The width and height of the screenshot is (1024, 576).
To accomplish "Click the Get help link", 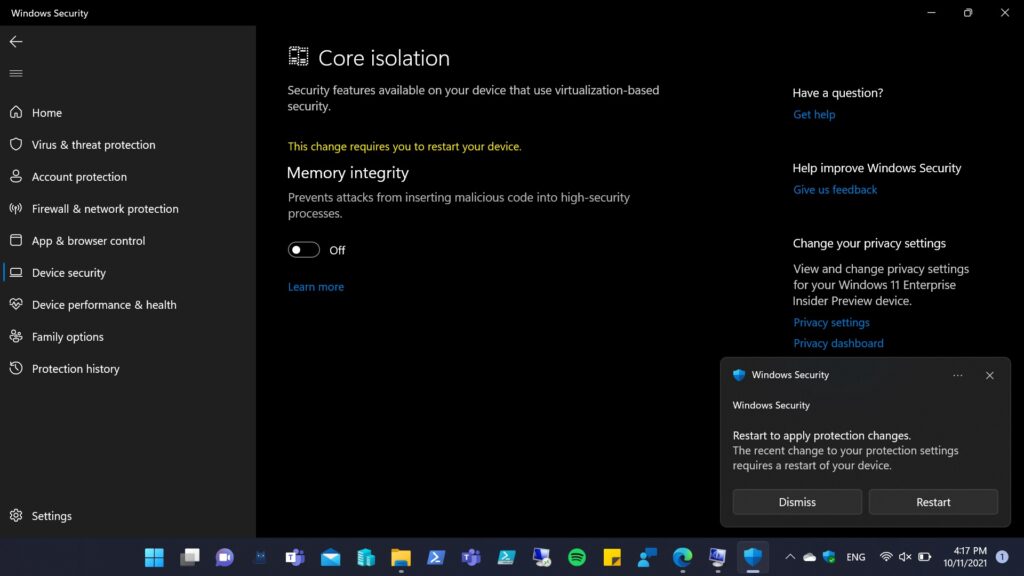I will tap(814, 115).
